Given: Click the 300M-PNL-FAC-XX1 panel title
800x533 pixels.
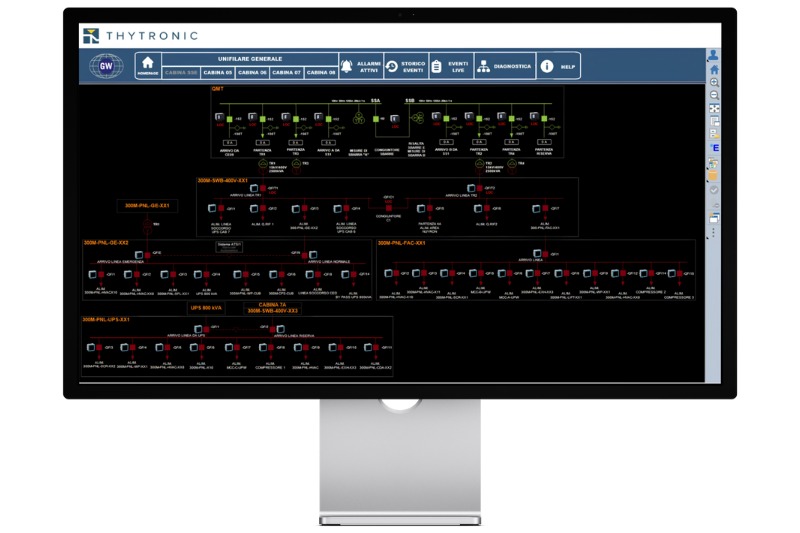Looking at the screenshot, I should (x=402, y=243).
